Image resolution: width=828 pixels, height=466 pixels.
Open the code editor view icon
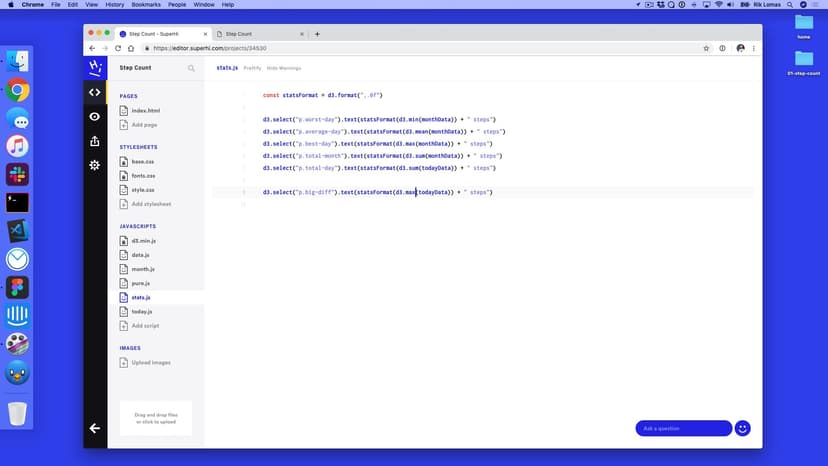point(95,92)
